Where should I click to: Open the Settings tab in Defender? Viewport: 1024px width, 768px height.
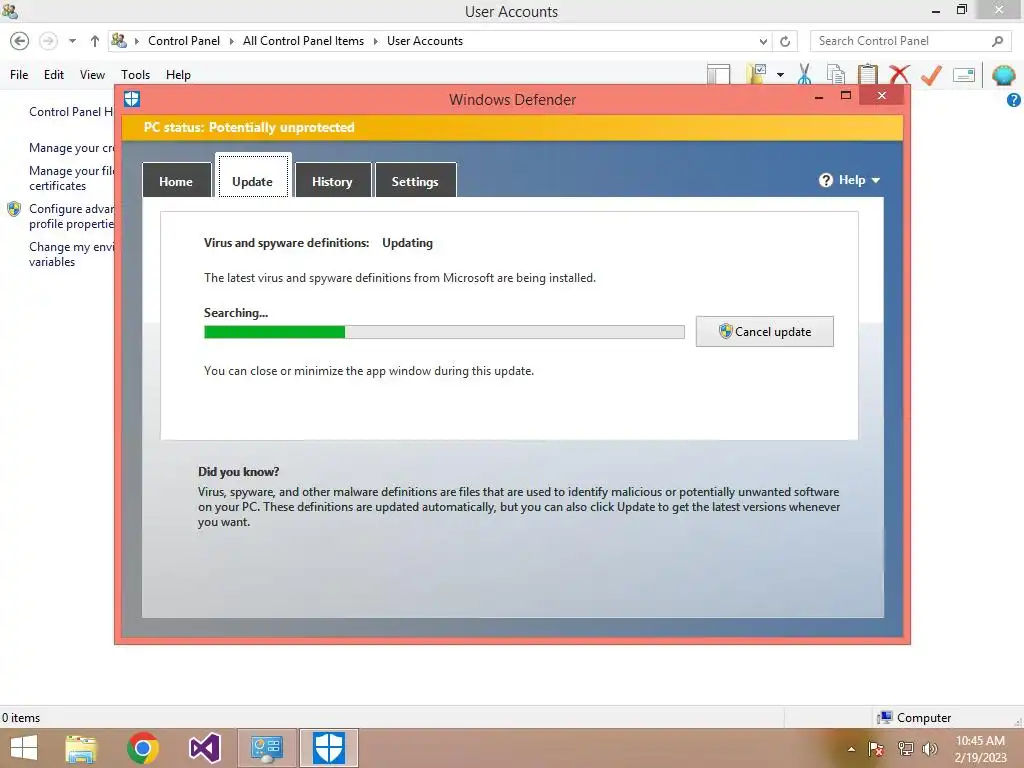pos(415,180)
